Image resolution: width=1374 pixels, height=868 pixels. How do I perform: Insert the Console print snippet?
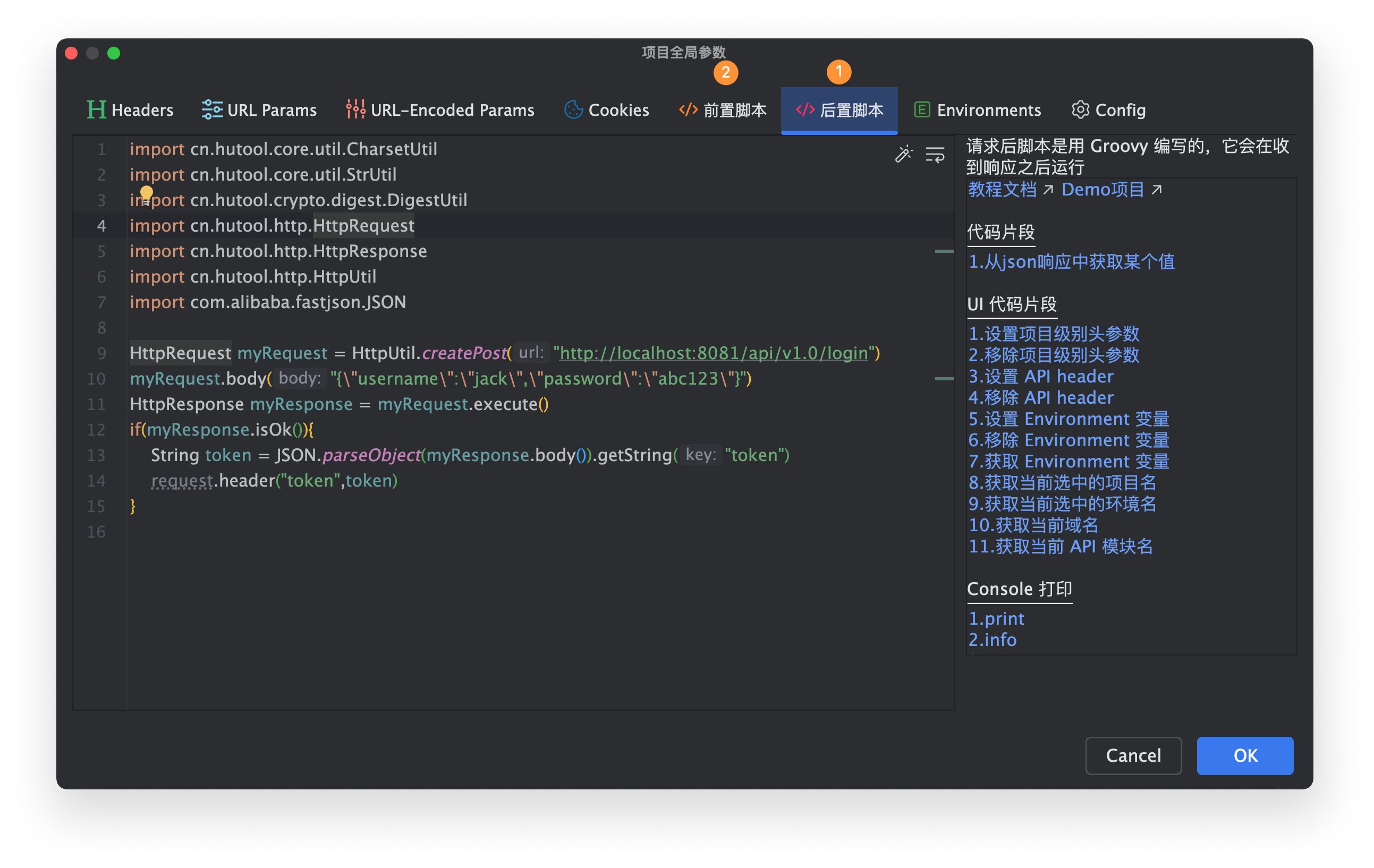(x=996, y=618)
